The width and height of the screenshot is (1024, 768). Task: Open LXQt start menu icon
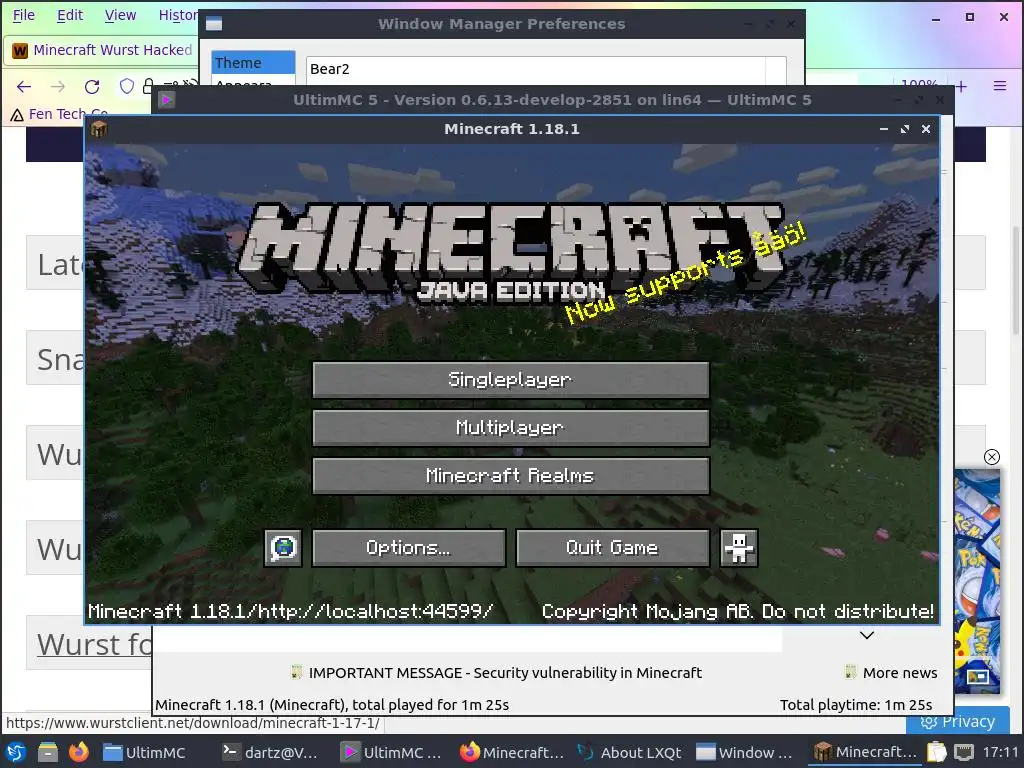tap(16, 752)
